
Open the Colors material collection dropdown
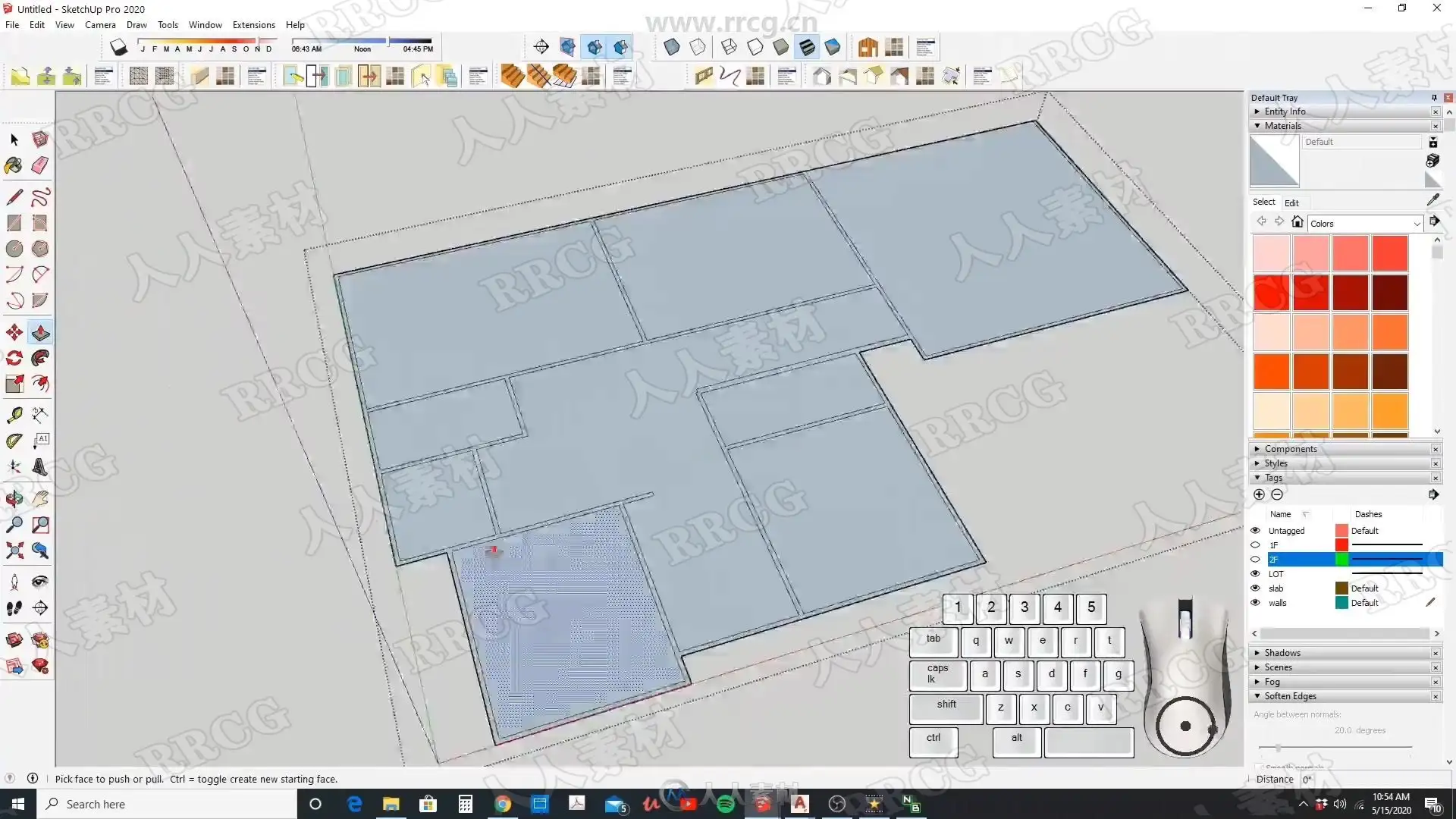(1416, 224)
